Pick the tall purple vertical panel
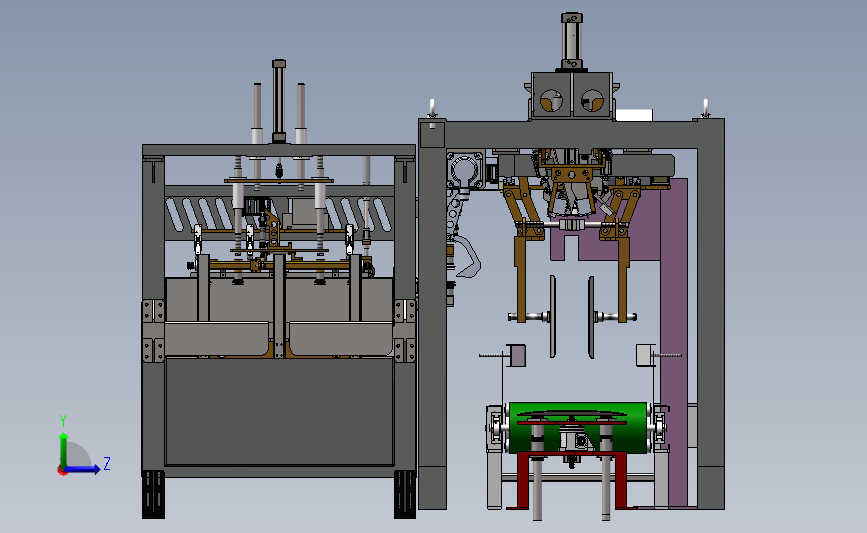Image resolution: width=867 pixels, height=533 pixels. [x=674, y=343]
